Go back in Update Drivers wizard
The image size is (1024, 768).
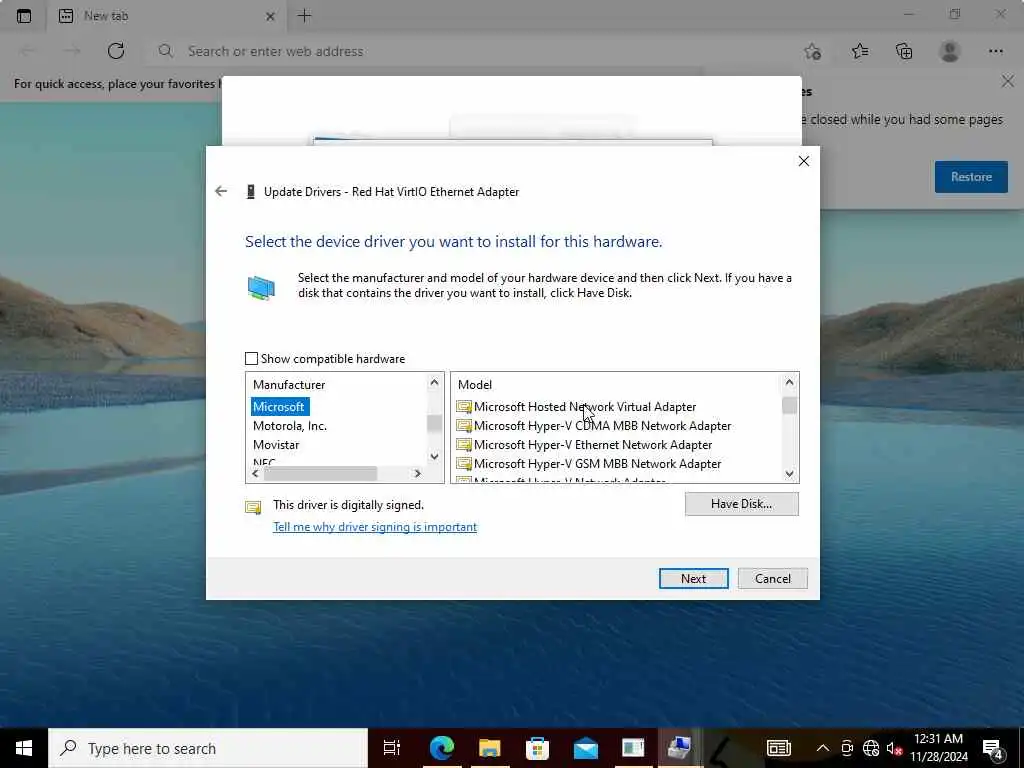[221, 191]
